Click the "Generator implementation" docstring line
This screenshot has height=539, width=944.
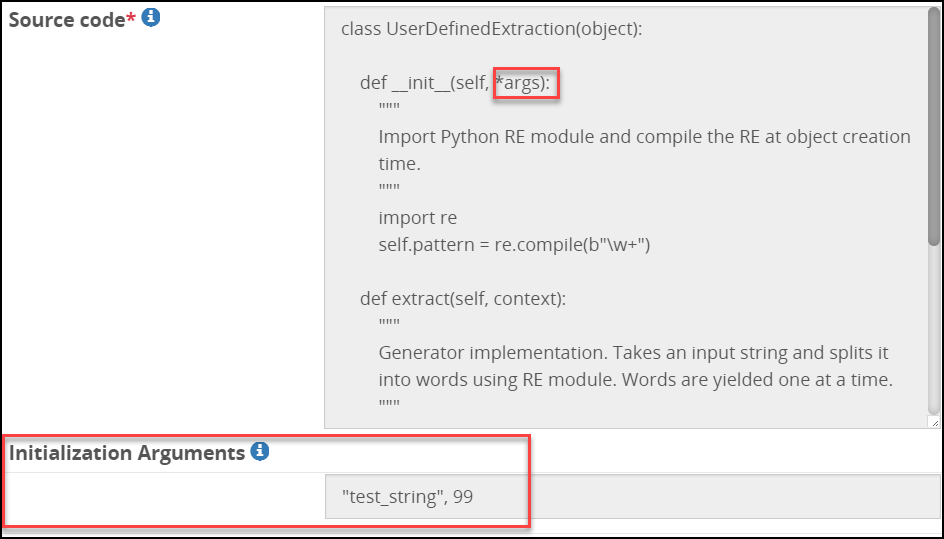click(633, 353)
